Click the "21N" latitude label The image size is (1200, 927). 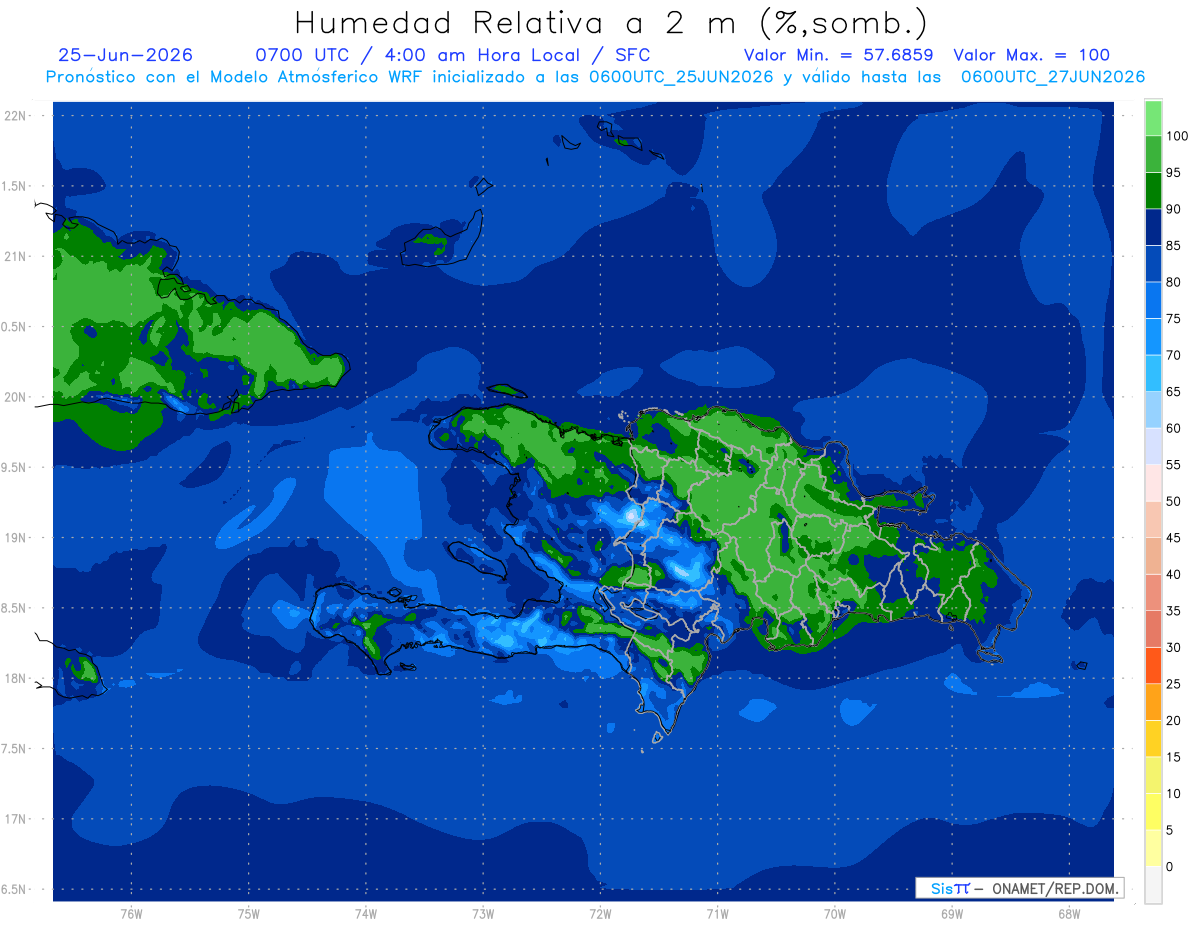(15, 256)
